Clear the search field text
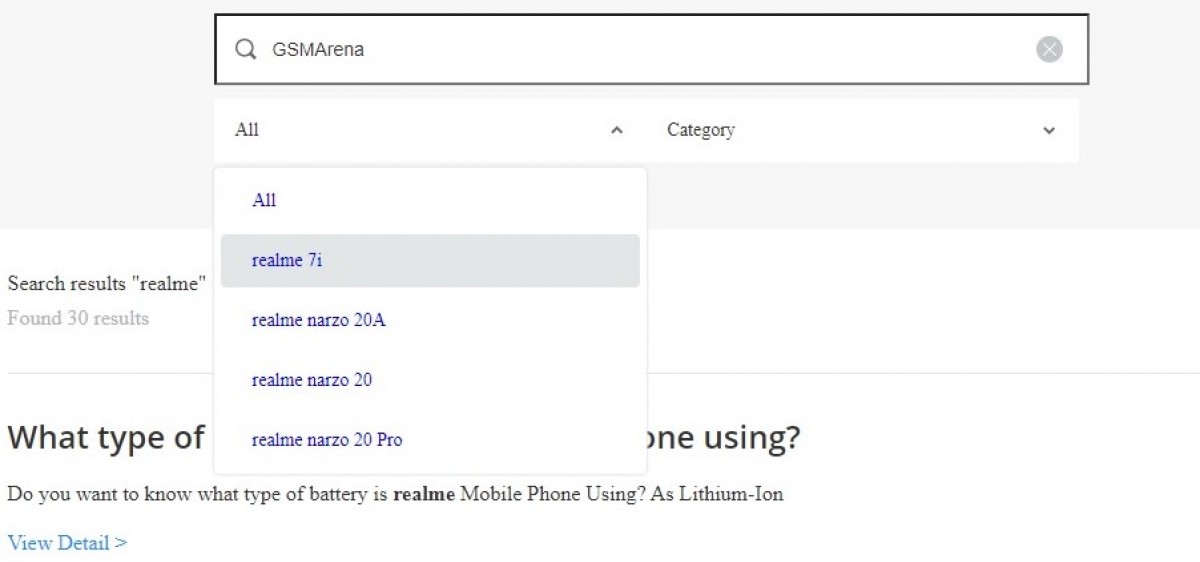 (1049, 49)
